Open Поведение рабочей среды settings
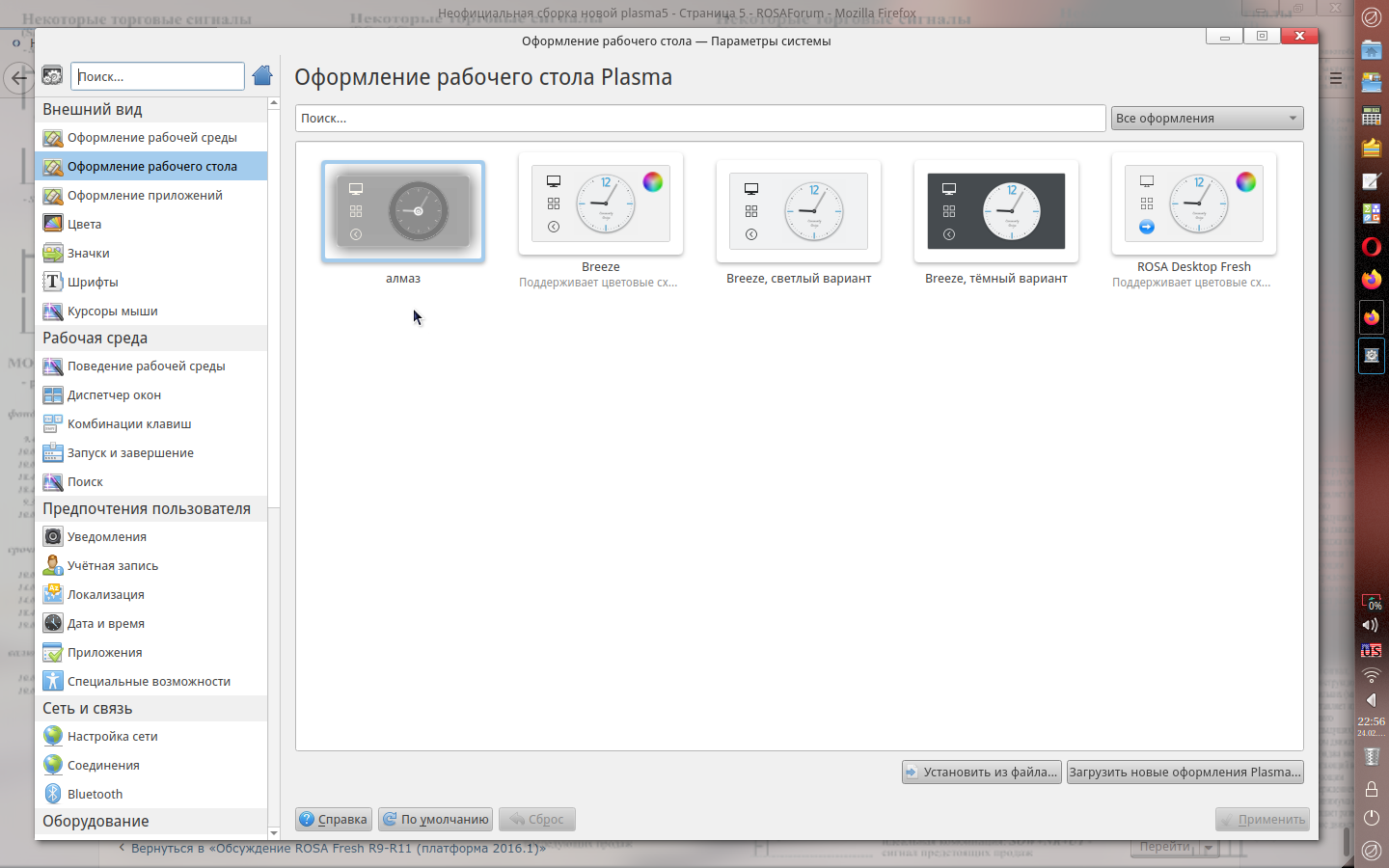Viewport: 1389px width, 868px height. pyautogui.click(x=151, y=366)
